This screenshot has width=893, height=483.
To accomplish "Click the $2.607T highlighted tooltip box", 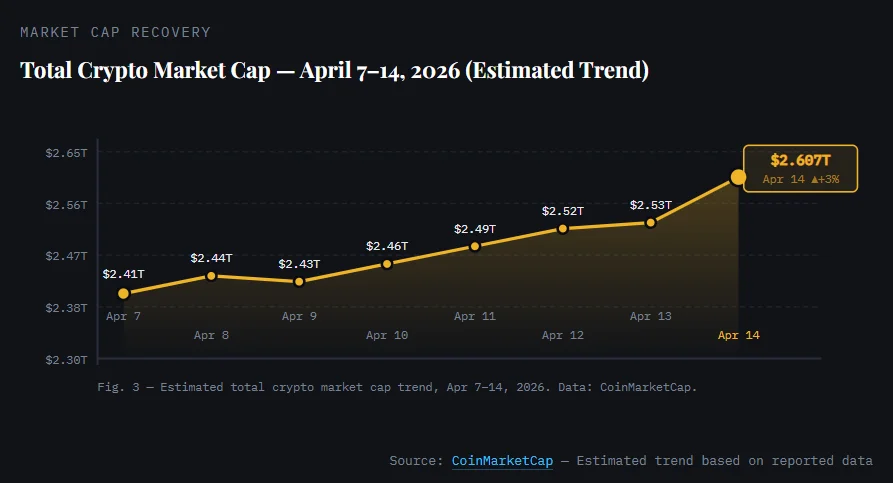I will pos(800,168).
